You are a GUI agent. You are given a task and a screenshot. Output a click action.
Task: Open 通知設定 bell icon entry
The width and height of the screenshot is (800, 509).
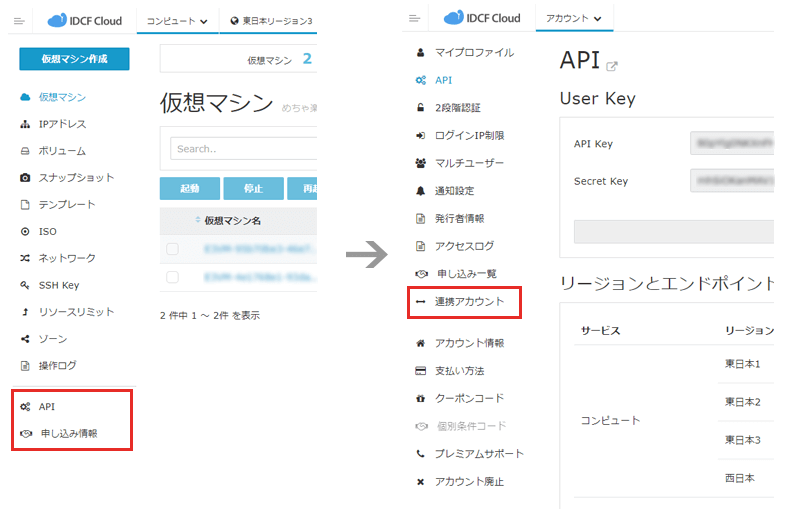[420, 190]
